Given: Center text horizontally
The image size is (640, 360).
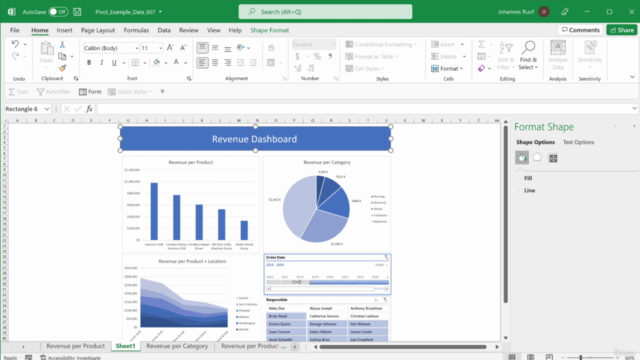Looking at the screenshot, I should coord(215,62).
